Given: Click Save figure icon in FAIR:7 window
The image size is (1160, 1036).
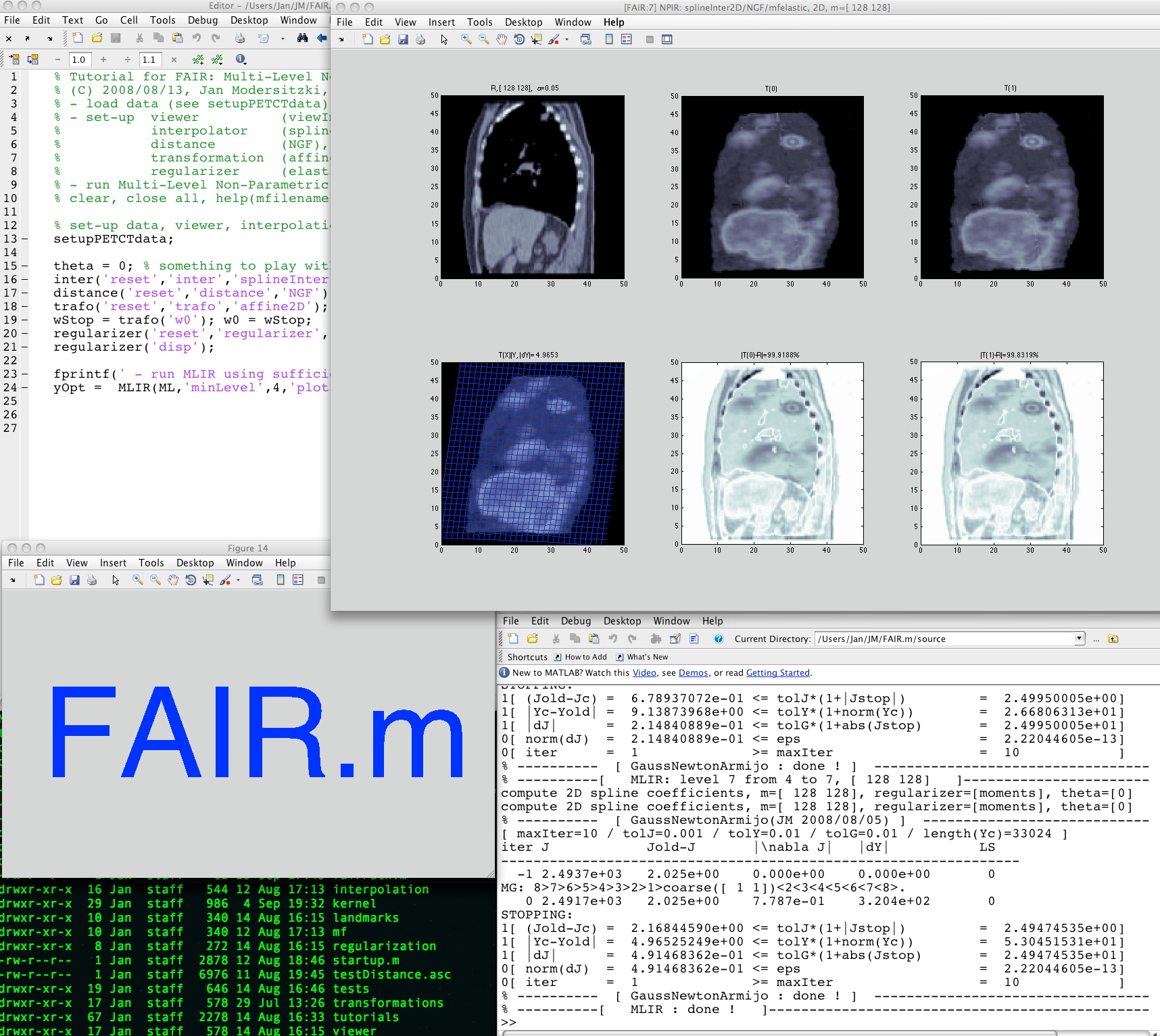Looking at the screenshot, I should click(x=403, y=39).
